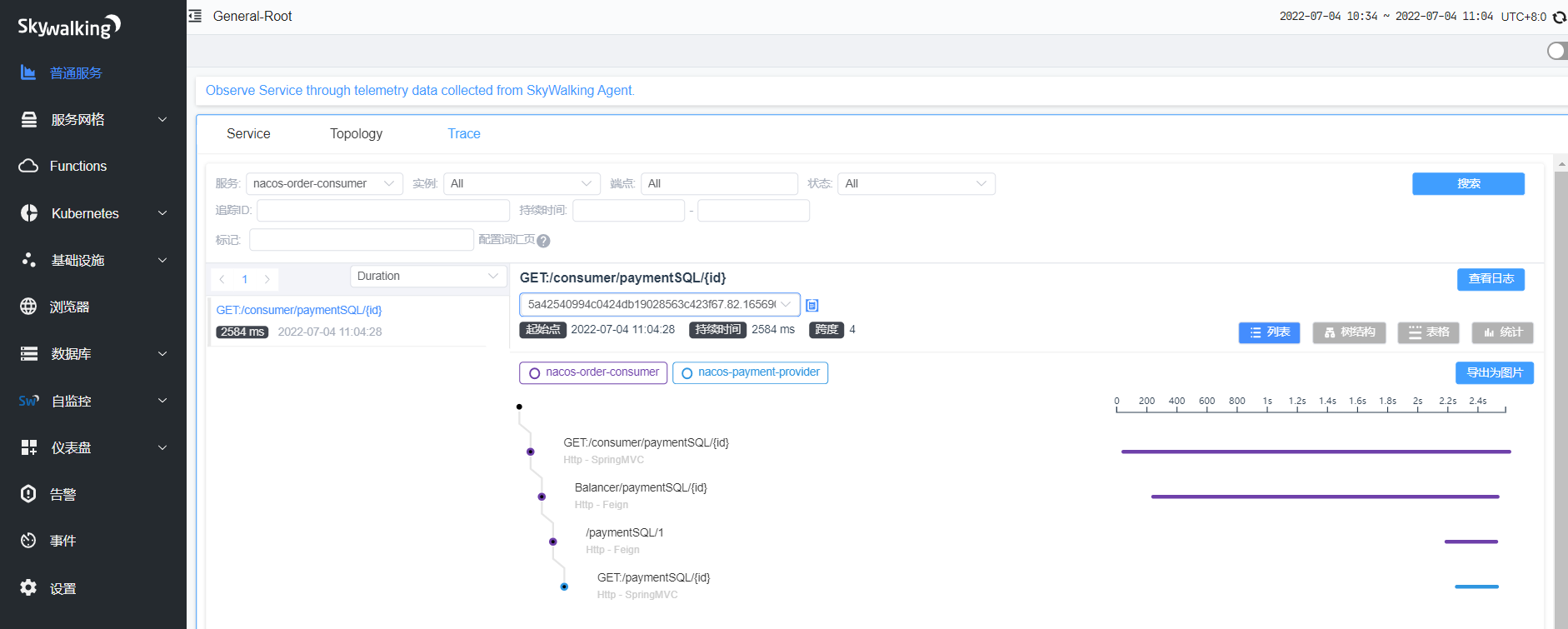The image size is (1568, 629).
Task: Click the 自监控 Sw icon
Action: coord(28,401)
